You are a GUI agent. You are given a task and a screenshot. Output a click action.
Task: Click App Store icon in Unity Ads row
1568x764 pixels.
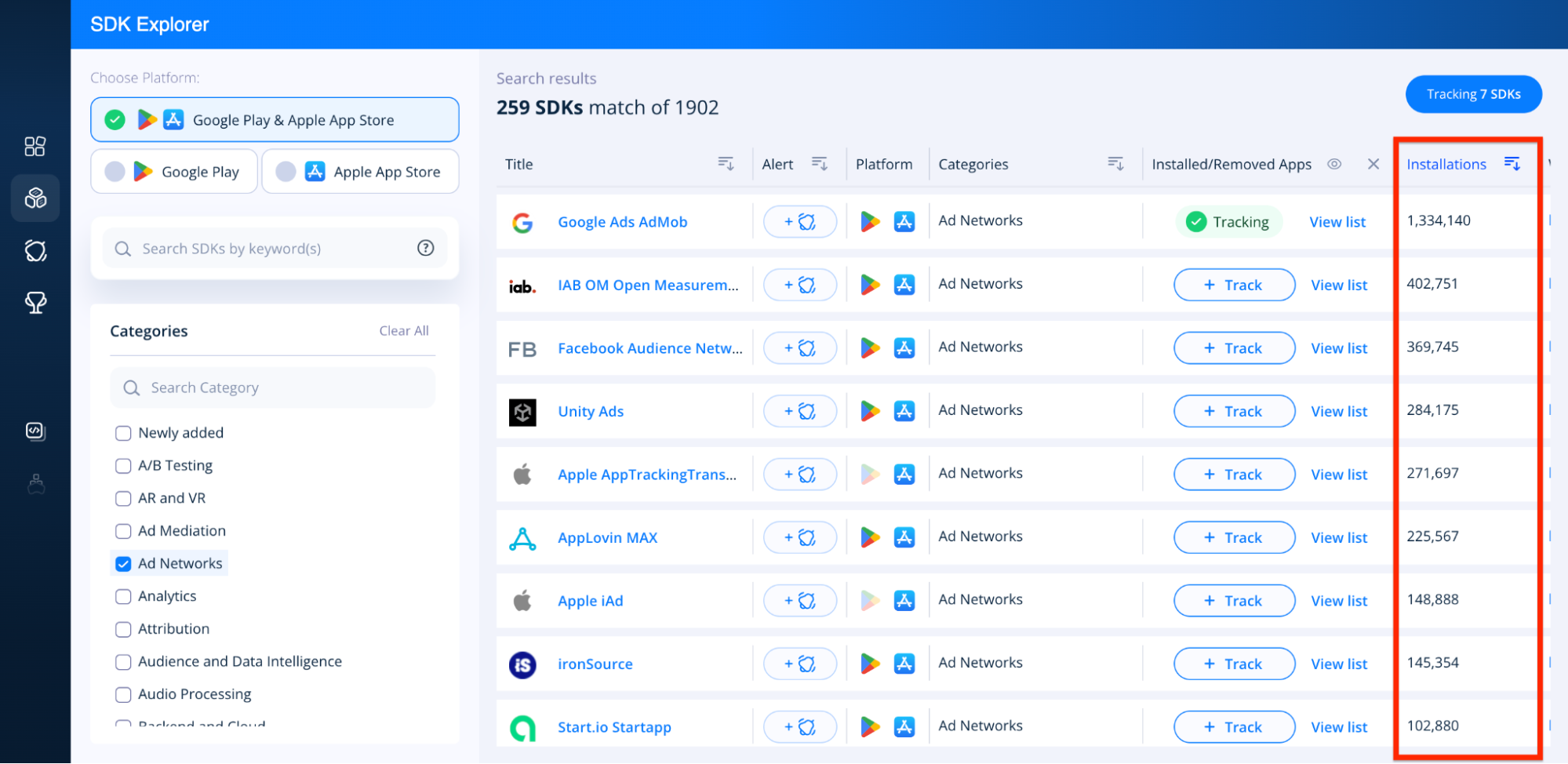904,411
